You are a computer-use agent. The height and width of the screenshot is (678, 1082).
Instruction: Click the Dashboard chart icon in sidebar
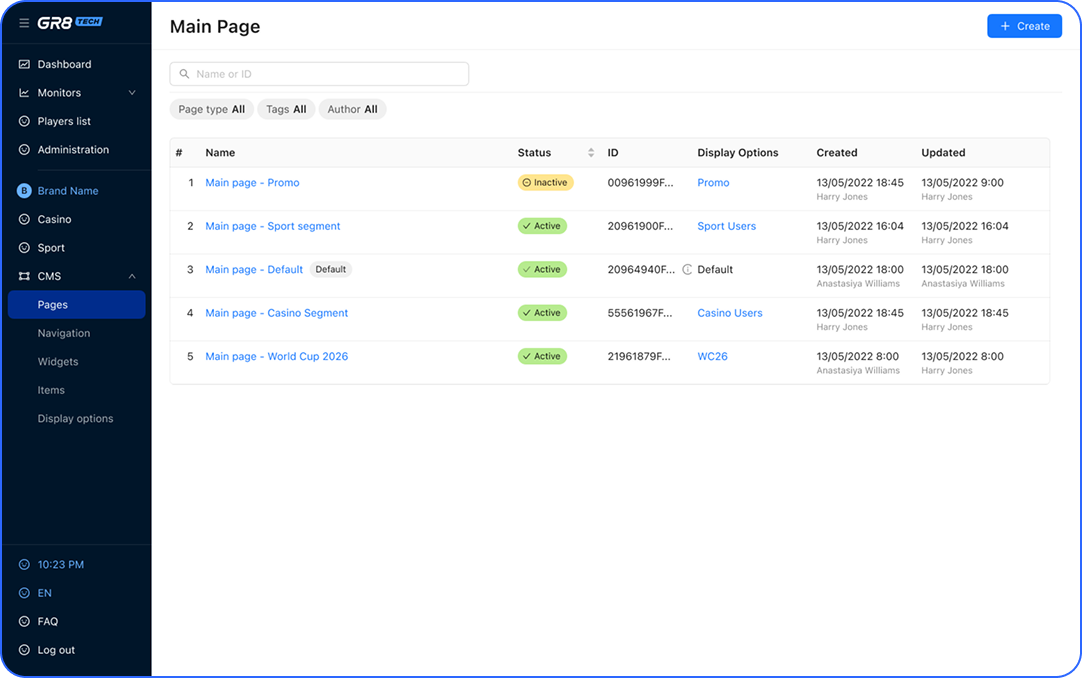24,65
